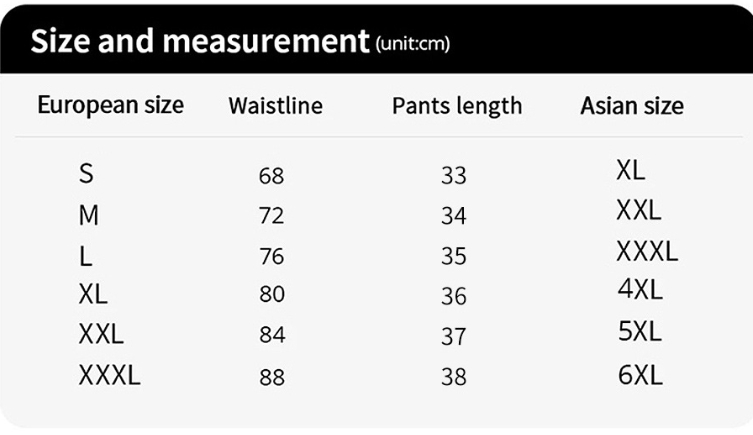Select European size XXXL cell
This screenshot has width=753, height=435.
click(109, 375)
